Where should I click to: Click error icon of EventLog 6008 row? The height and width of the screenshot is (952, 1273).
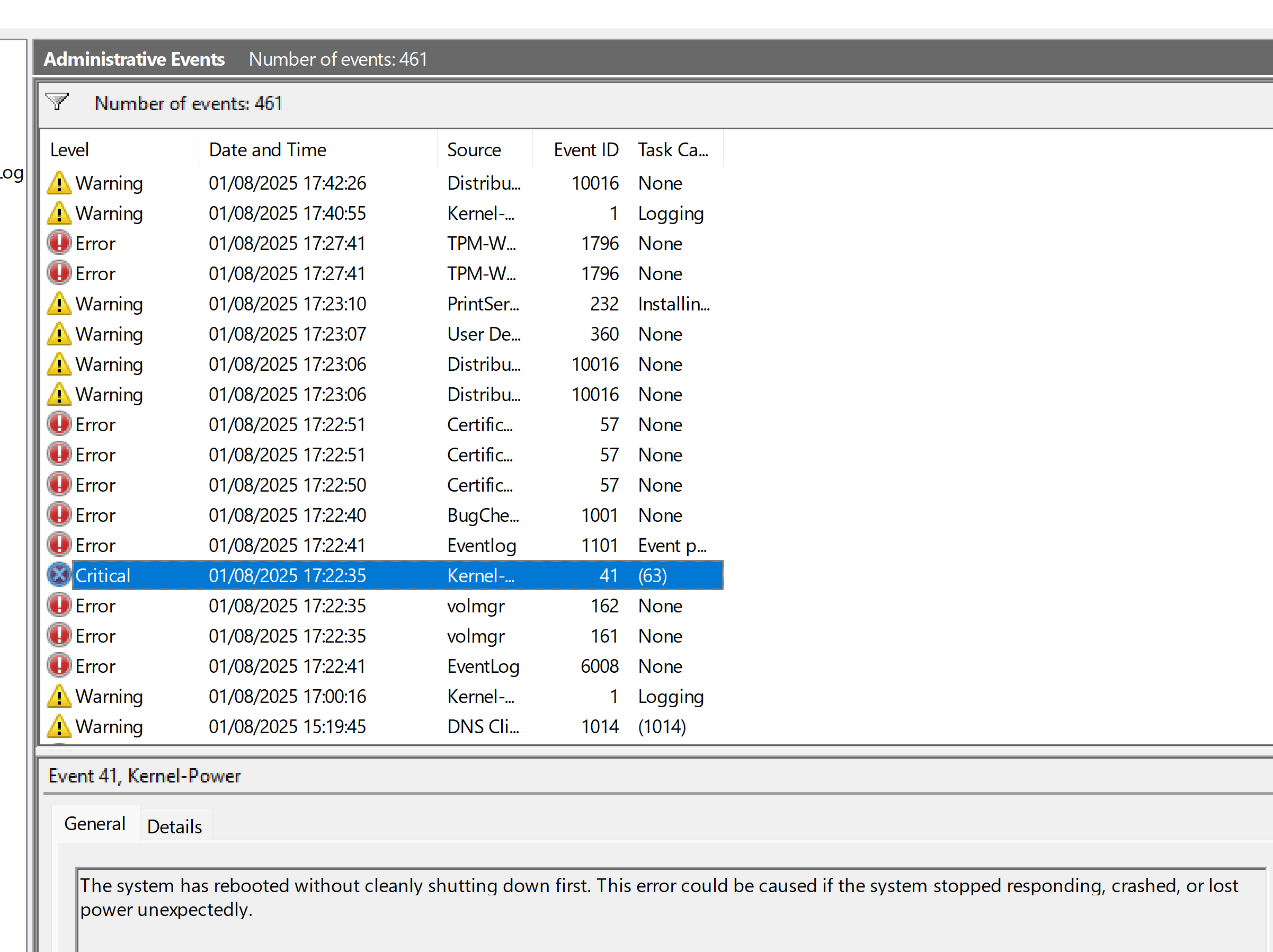click(59, 666)
